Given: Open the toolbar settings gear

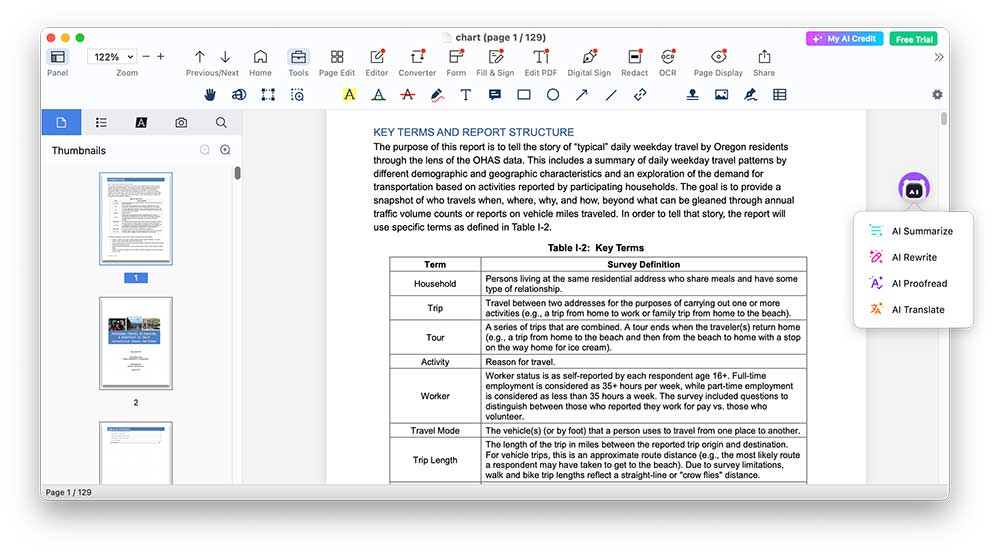Looking at the screenshot, I should tap(937, 94).
